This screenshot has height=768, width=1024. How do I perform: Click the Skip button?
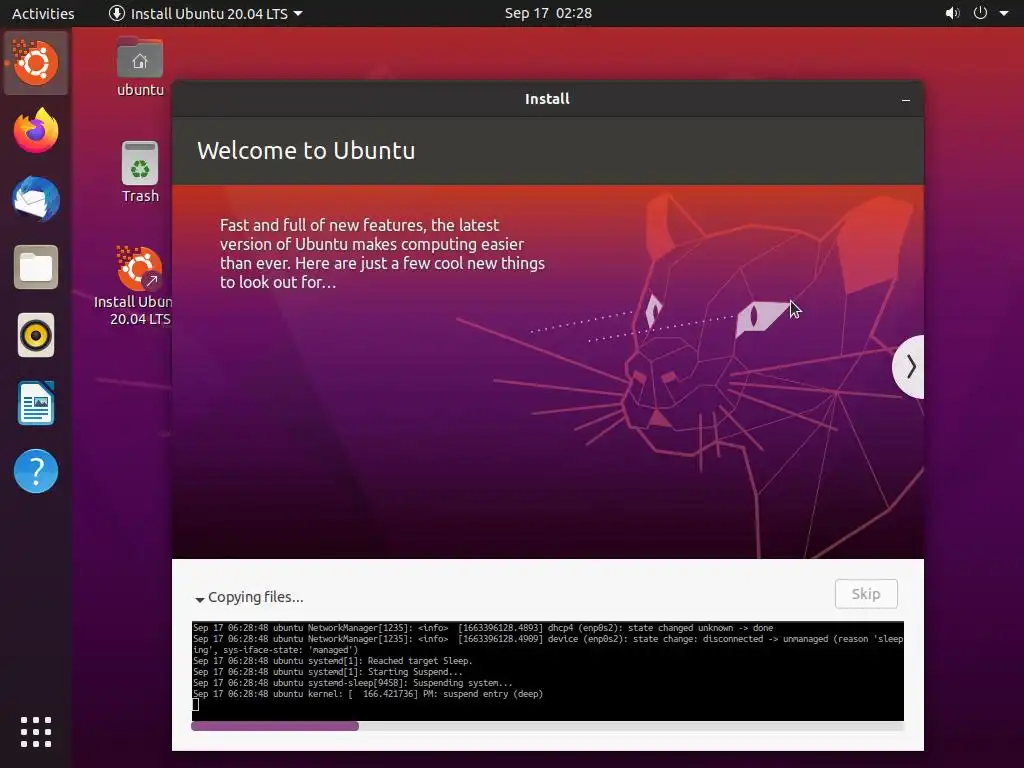point(866,594)
